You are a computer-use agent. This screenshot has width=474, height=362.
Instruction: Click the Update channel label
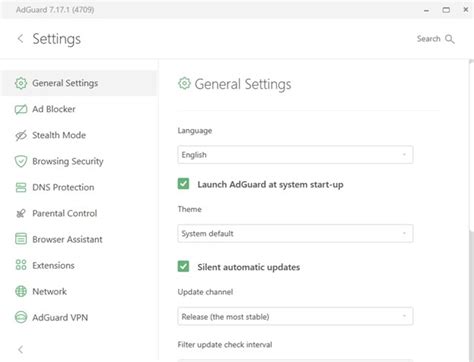coord(205,292)
